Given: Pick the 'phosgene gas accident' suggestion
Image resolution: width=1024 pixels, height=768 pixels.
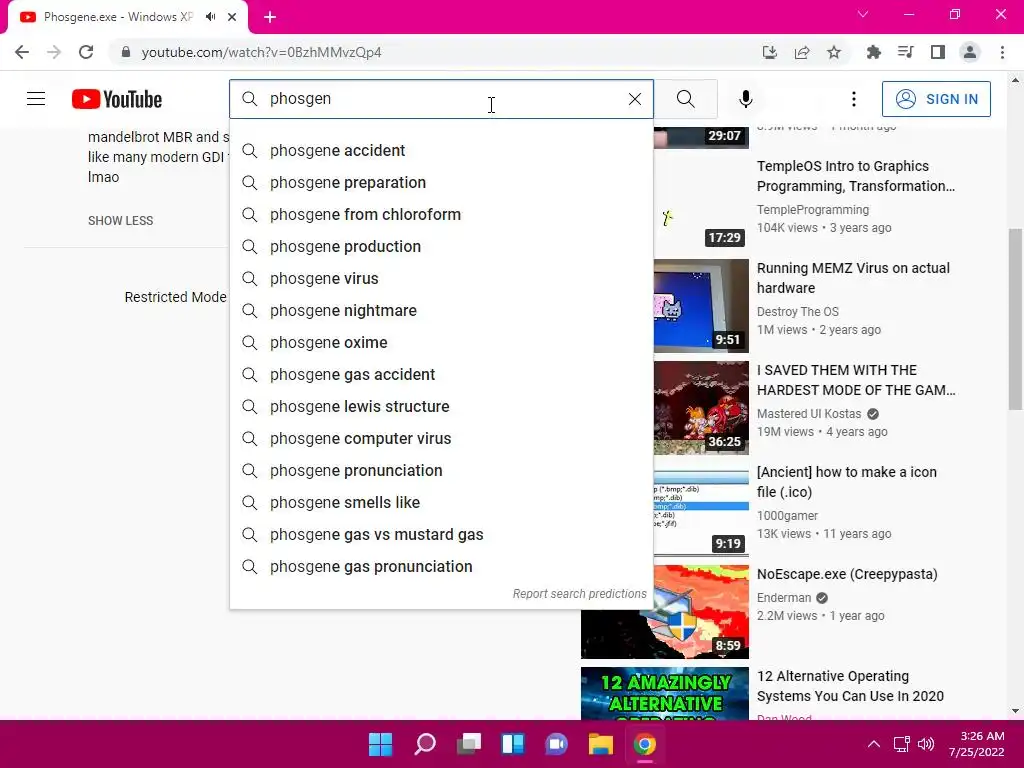Looking at the screenshot, I should coord(441,374).
